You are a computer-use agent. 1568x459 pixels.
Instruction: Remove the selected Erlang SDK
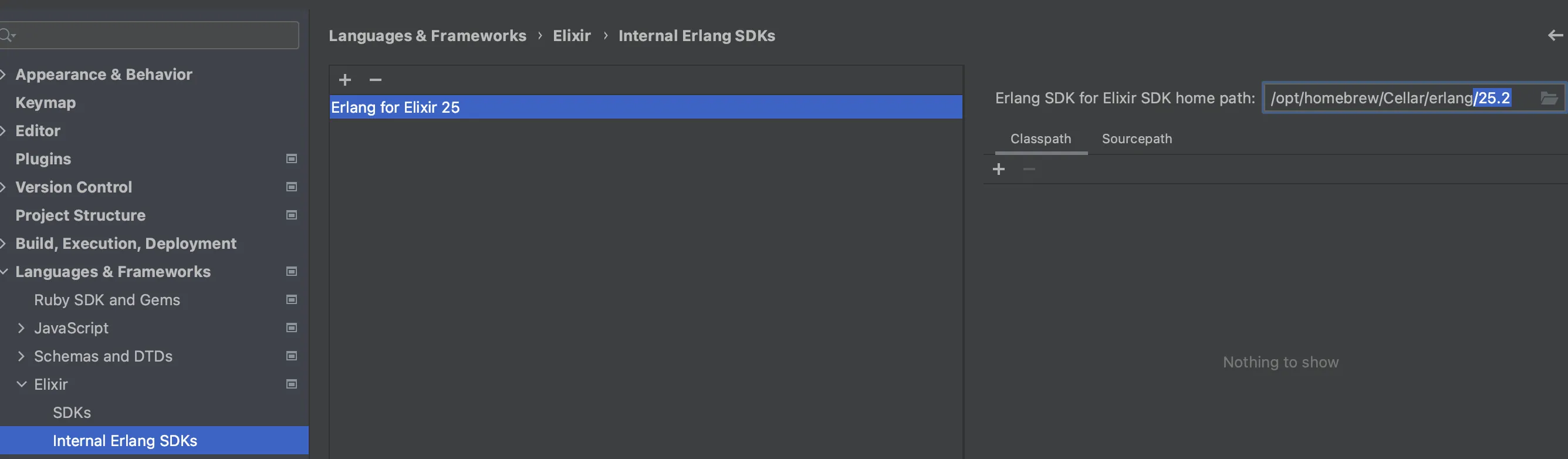pyautogui.click(x=376, y=80)
